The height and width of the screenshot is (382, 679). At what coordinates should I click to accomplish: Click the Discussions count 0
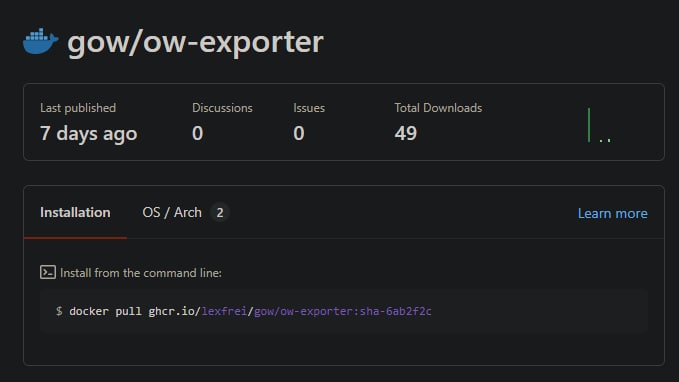(x=197, y=133)
